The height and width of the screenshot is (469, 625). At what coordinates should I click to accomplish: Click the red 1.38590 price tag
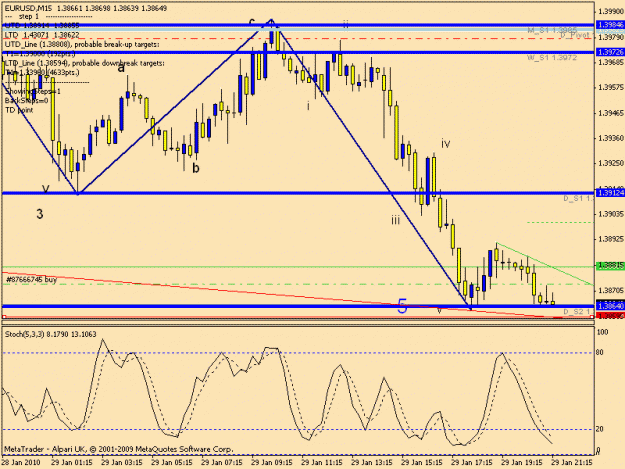(x=610, y=316)
